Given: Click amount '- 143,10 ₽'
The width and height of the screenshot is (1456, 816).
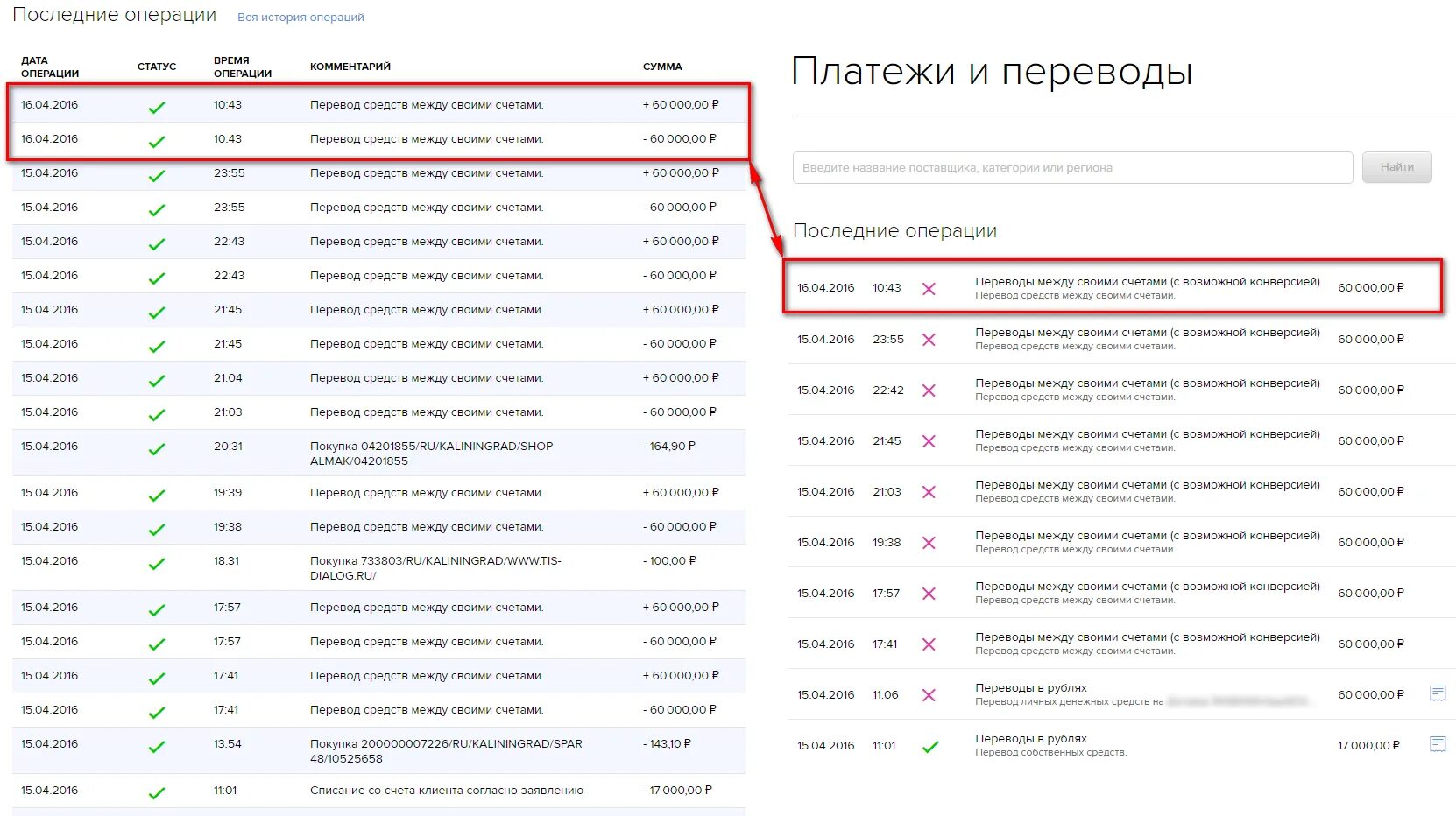Looking at the screenshot, I should click(x=667, y=743).
